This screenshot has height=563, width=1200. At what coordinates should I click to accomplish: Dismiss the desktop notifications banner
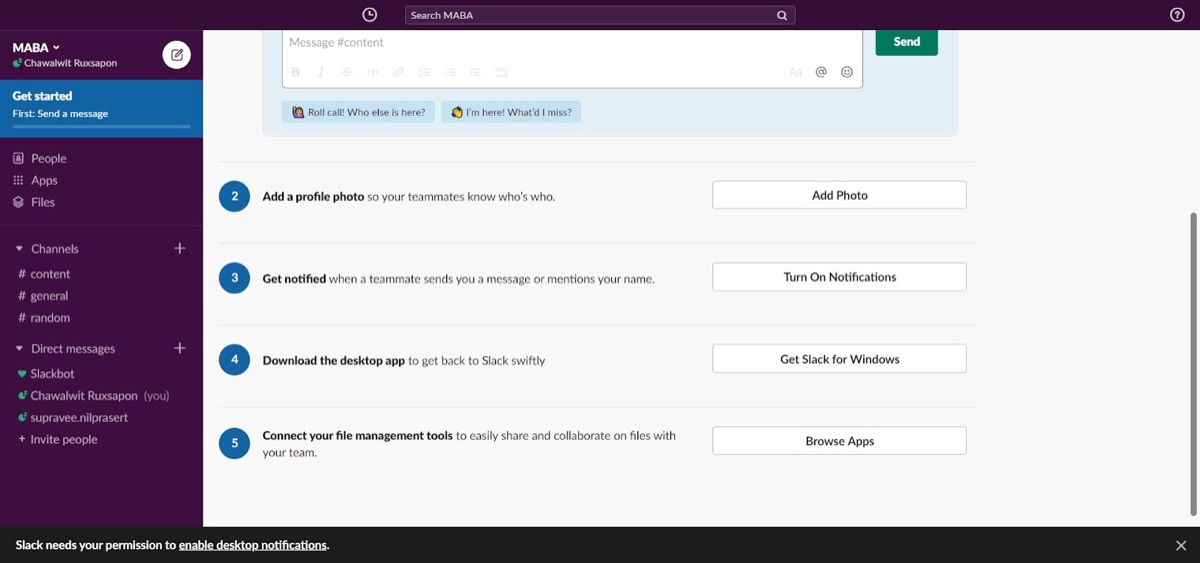click(x=1181, y=545)
